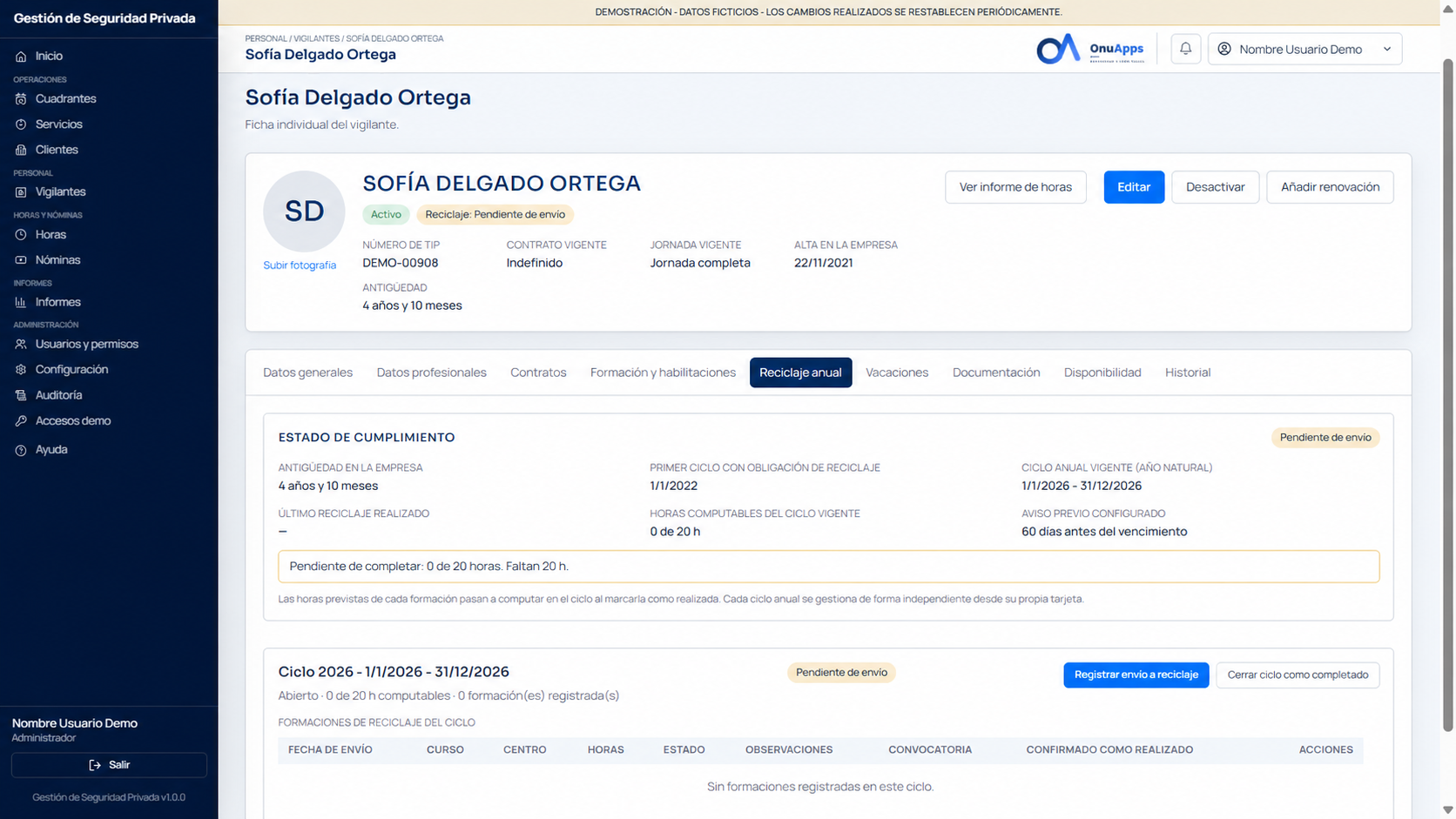Click Cerrar ciclo como completado button
The height and width of the screenshot is (819, 1456).
(x=1298, y=675)
